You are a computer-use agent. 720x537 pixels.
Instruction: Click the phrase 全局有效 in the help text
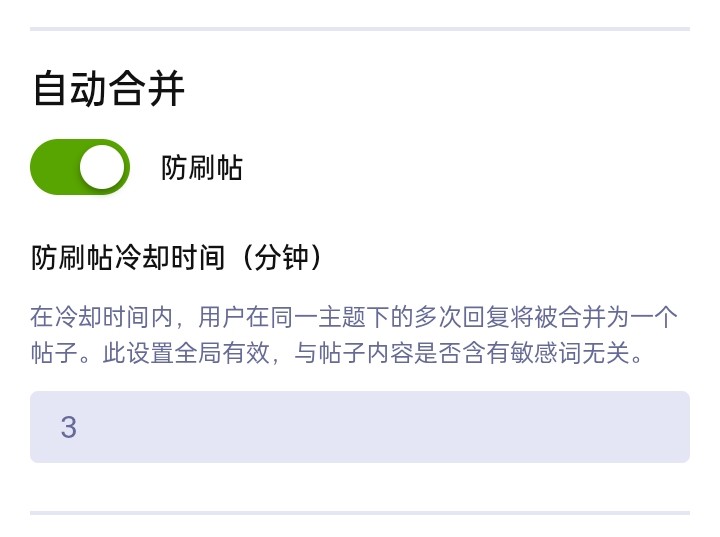(x=222, y=354)
